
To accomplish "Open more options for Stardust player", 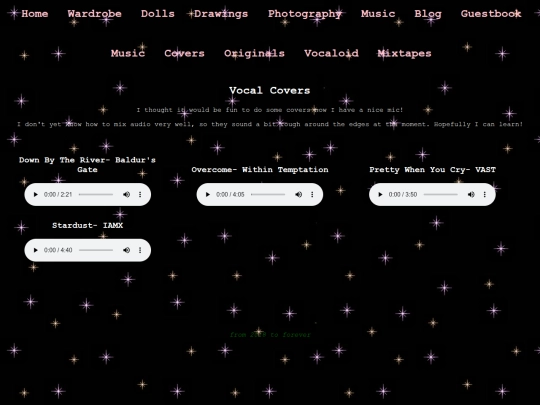I will pos(140,250).
